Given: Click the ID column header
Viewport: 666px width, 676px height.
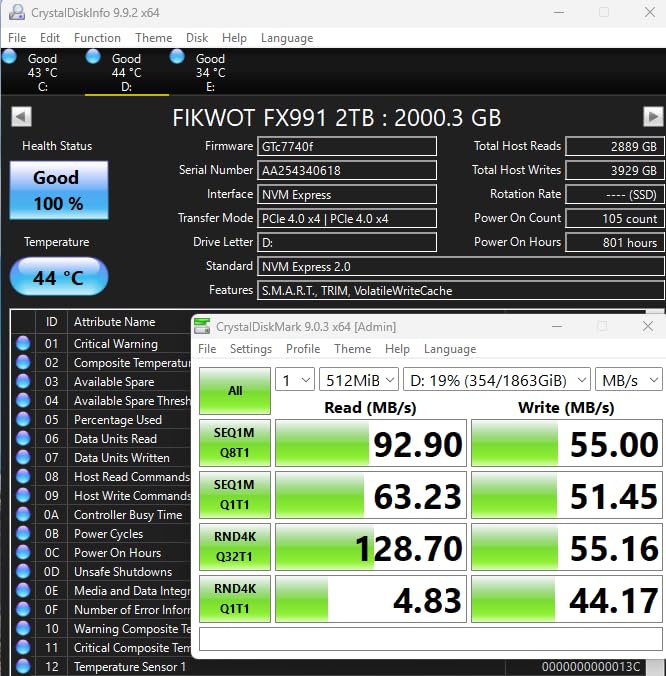Looking at the screenshot, I should pos(51,322).
